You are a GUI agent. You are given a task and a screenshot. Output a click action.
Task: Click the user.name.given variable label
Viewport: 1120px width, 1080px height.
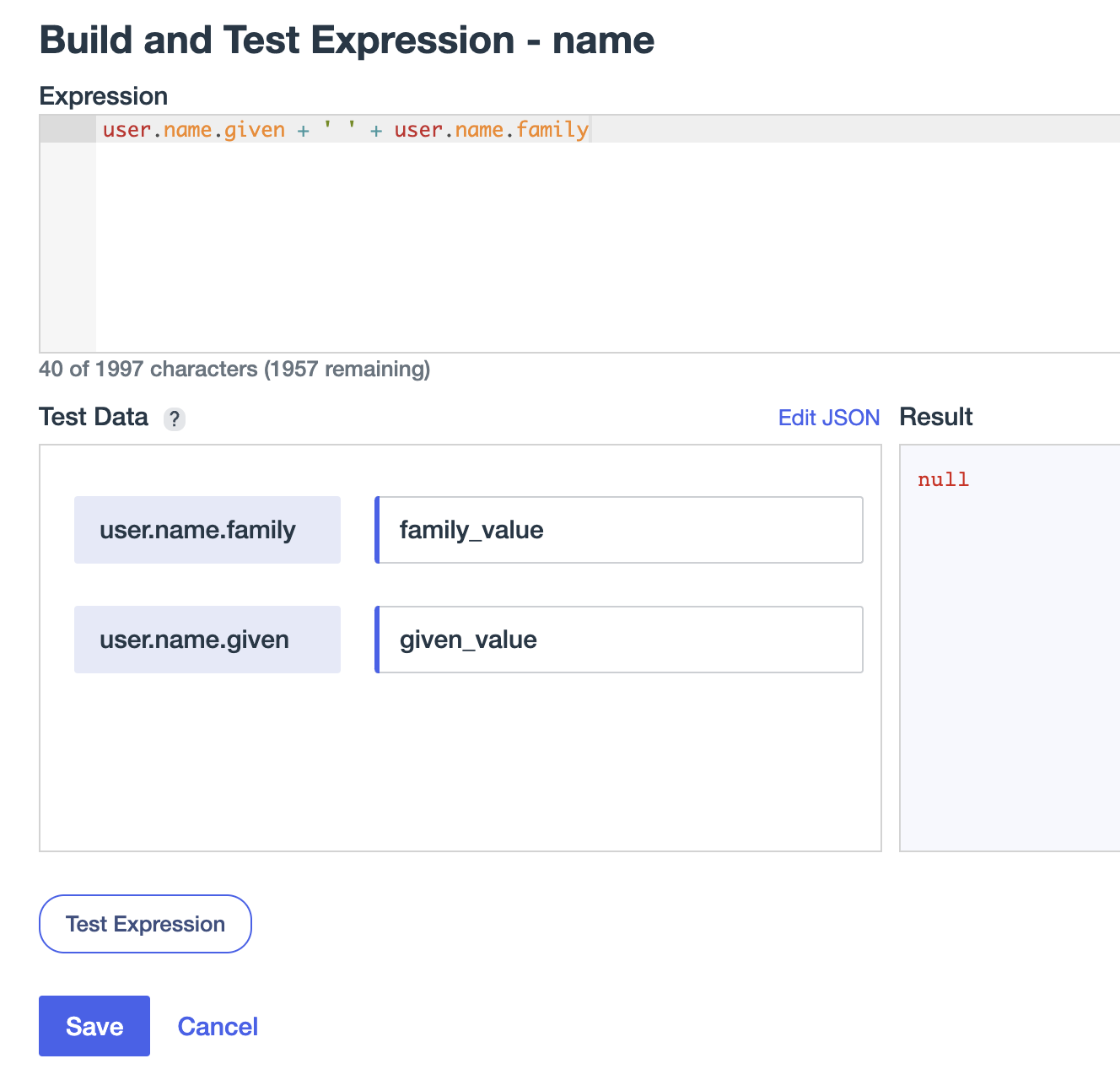pos(207,640)
